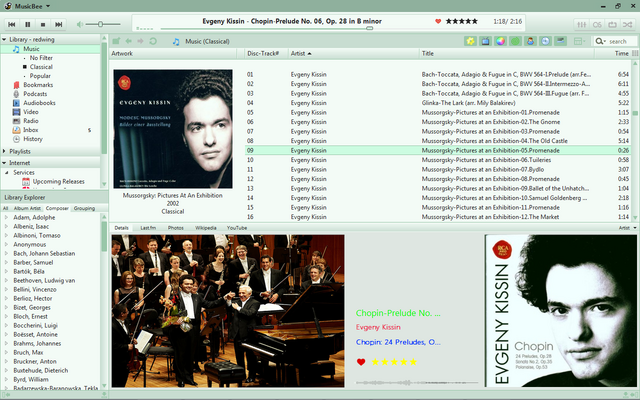Open the equalizer settings button

[582, 24]
